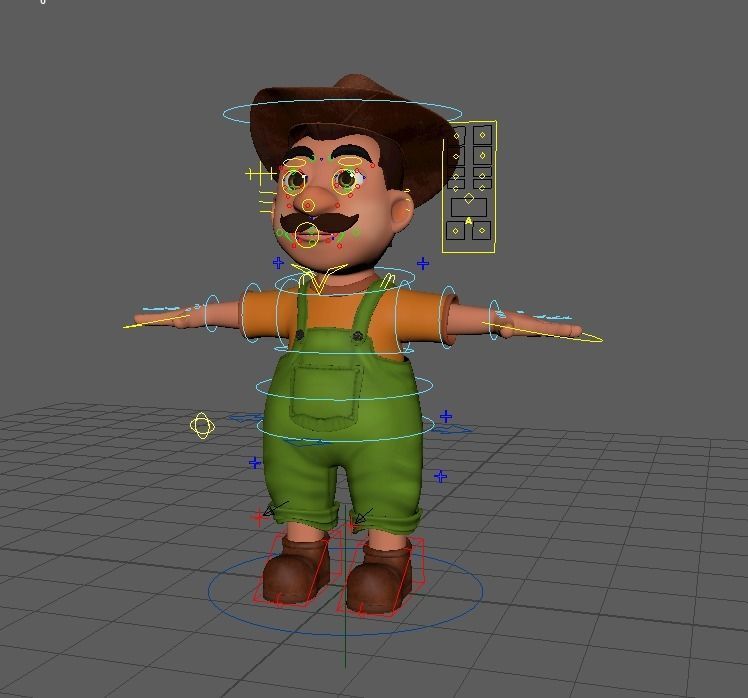Select the arm ring at the sleeve cuff below the facial panel
The image size is (748, 698).
coord(448,317)
